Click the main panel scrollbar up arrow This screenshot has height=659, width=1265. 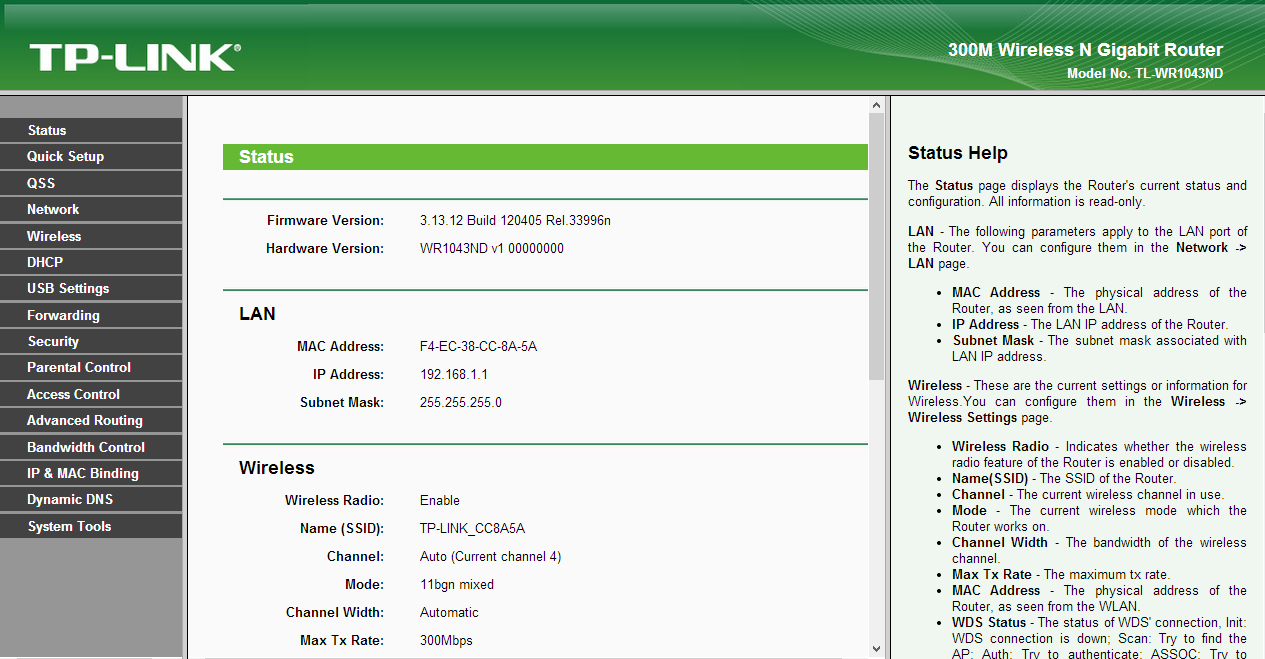point(876,105)
